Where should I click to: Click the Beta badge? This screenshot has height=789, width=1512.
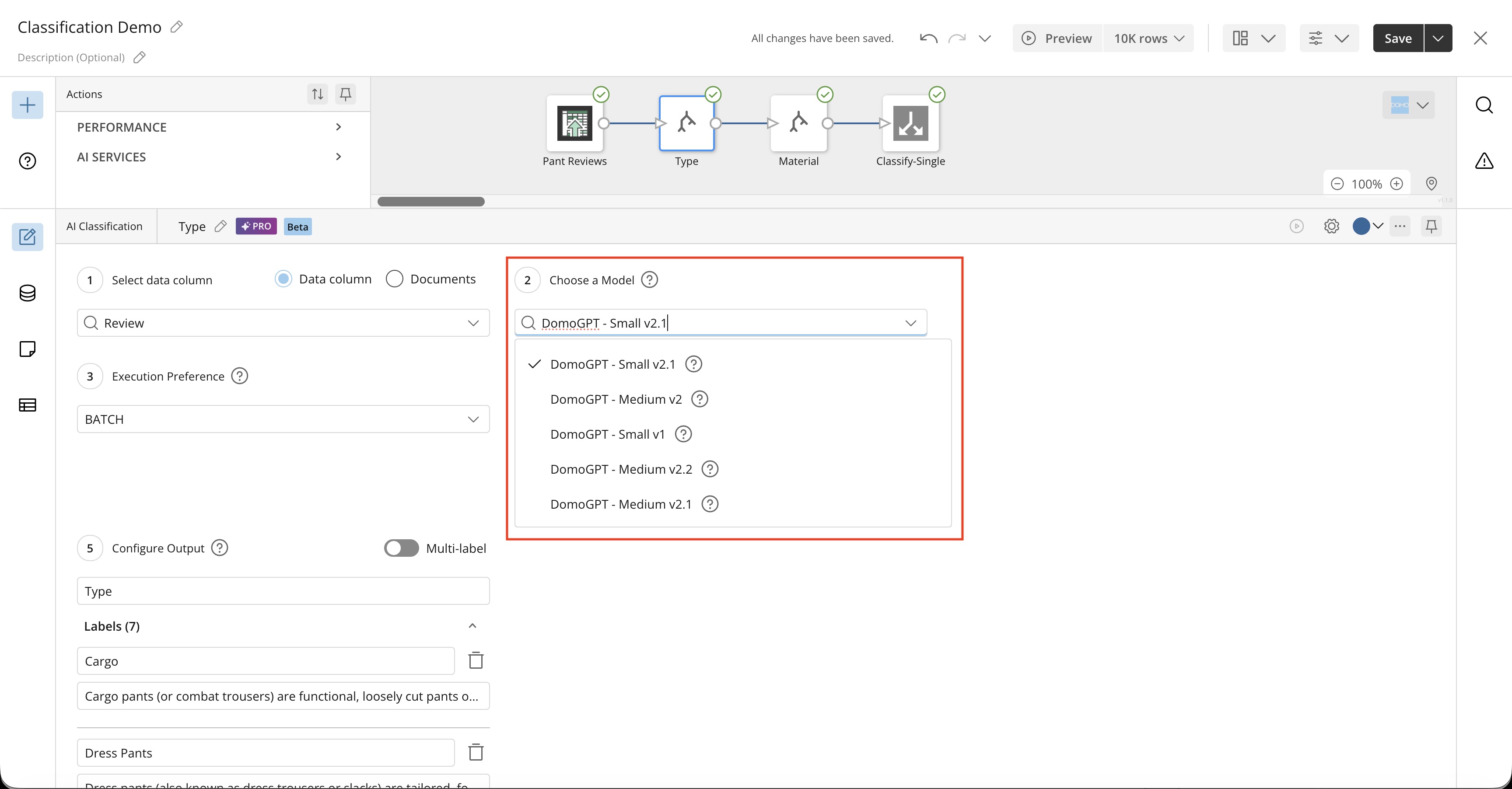[x=297, y=227]
